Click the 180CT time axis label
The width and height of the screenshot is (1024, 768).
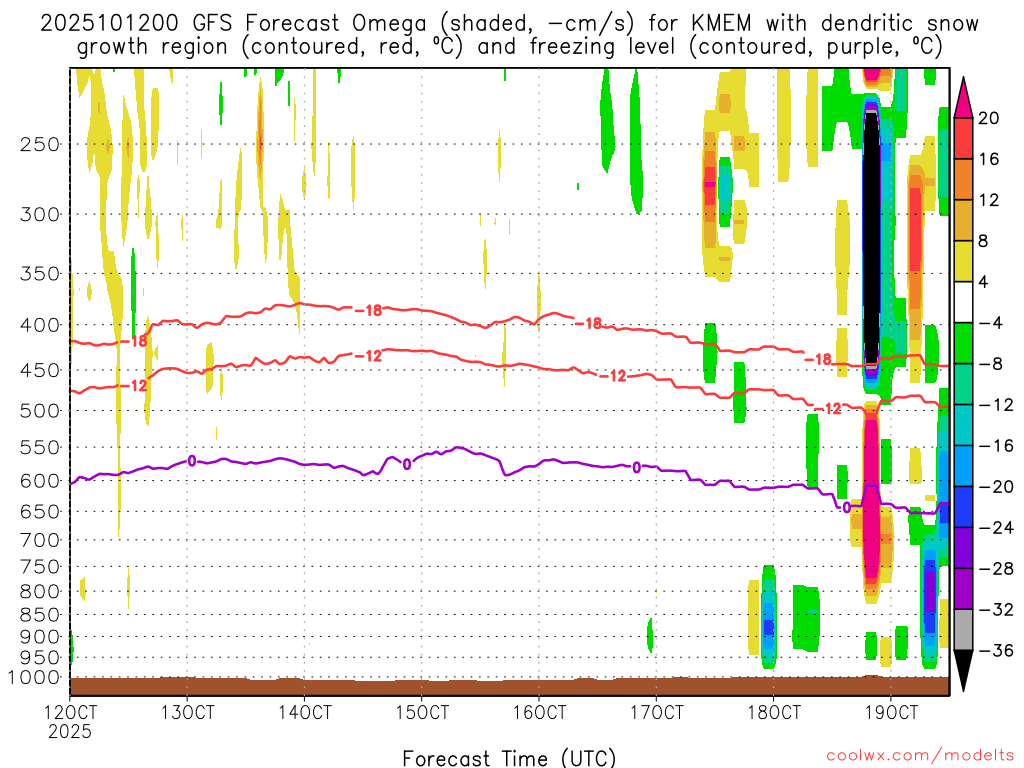tap(774, 712)
